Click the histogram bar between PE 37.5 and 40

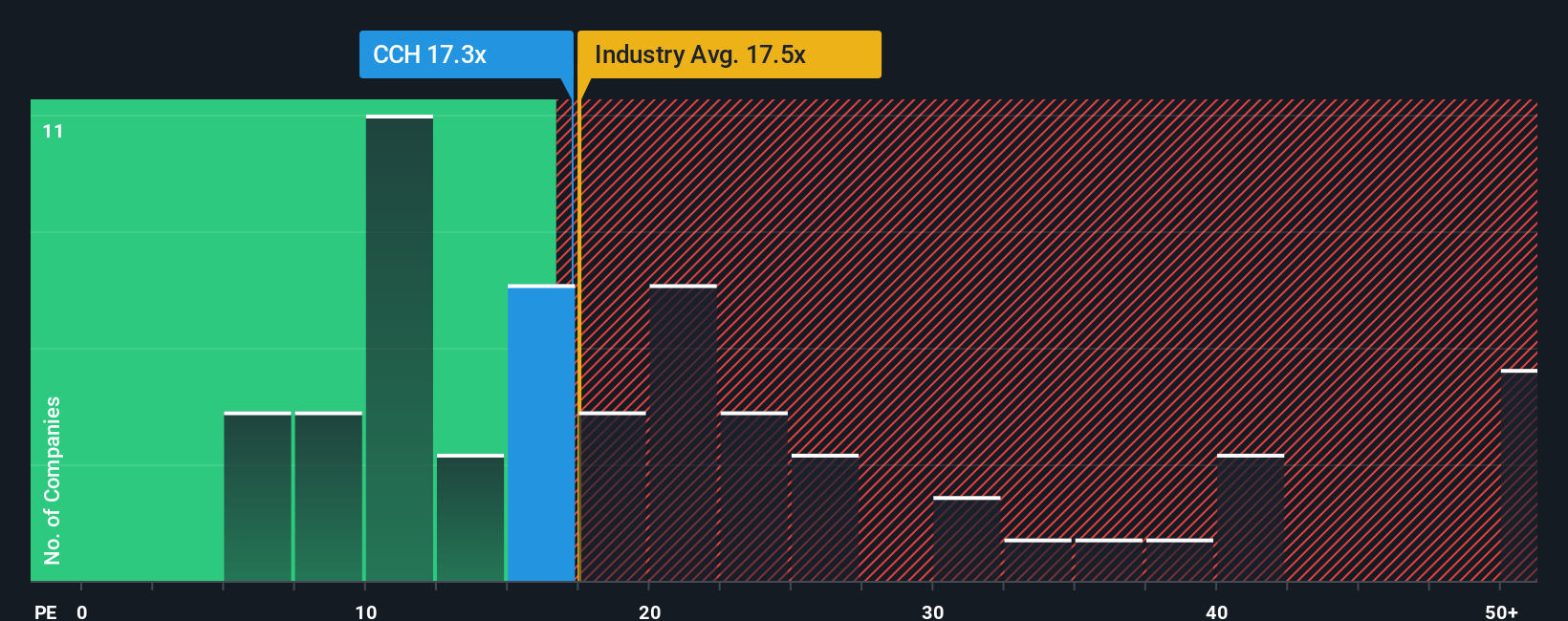(1180, 560)
